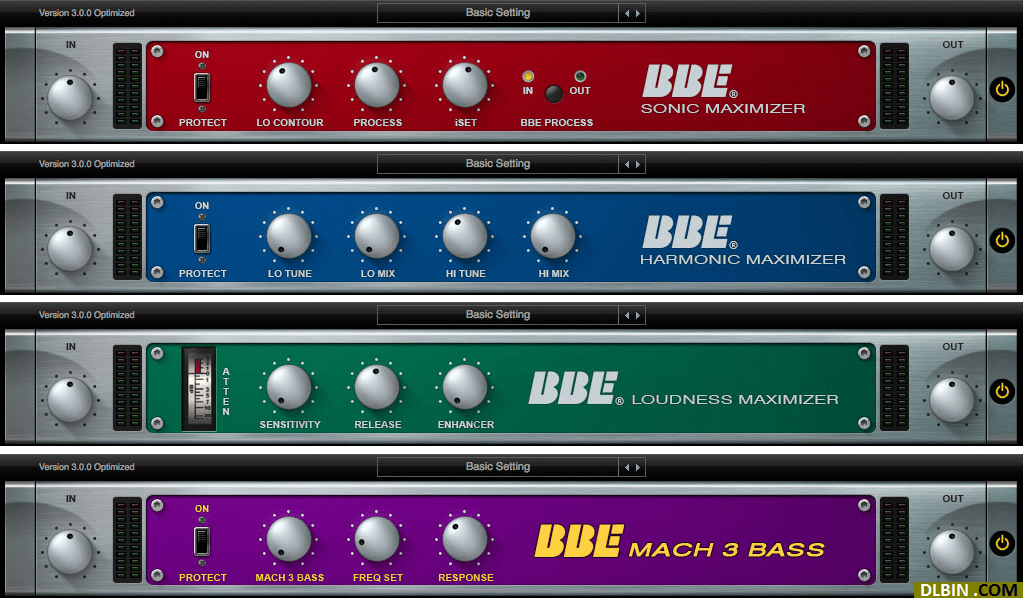Select previous preset on Mach 3 Bass
Screen dimensions: 1023x598
[x=627, y=468]
